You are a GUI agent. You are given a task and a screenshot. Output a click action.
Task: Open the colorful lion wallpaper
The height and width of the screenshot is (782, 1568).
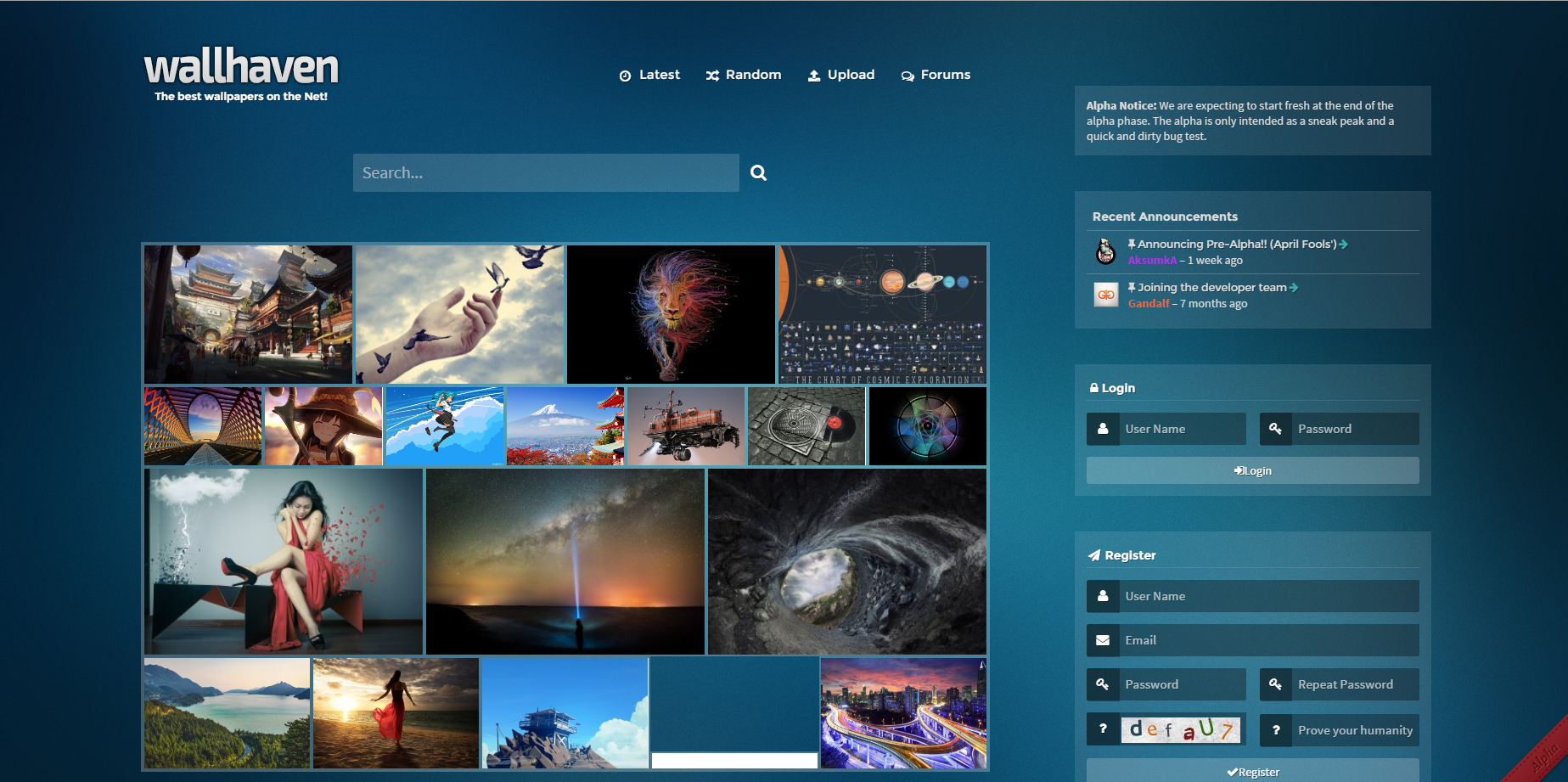coord(671,314)
